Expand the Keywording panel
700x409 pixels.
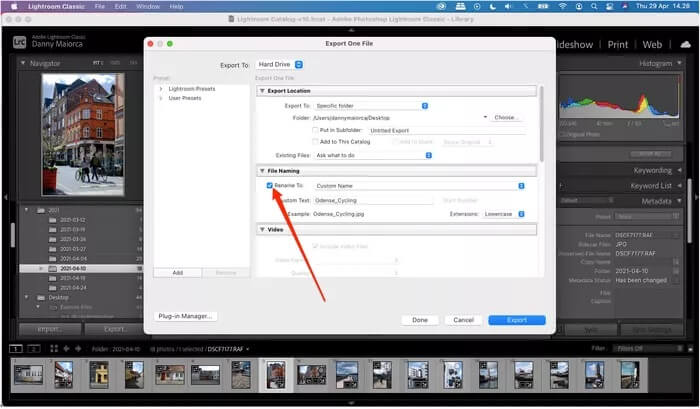click(x=679, y=170)
